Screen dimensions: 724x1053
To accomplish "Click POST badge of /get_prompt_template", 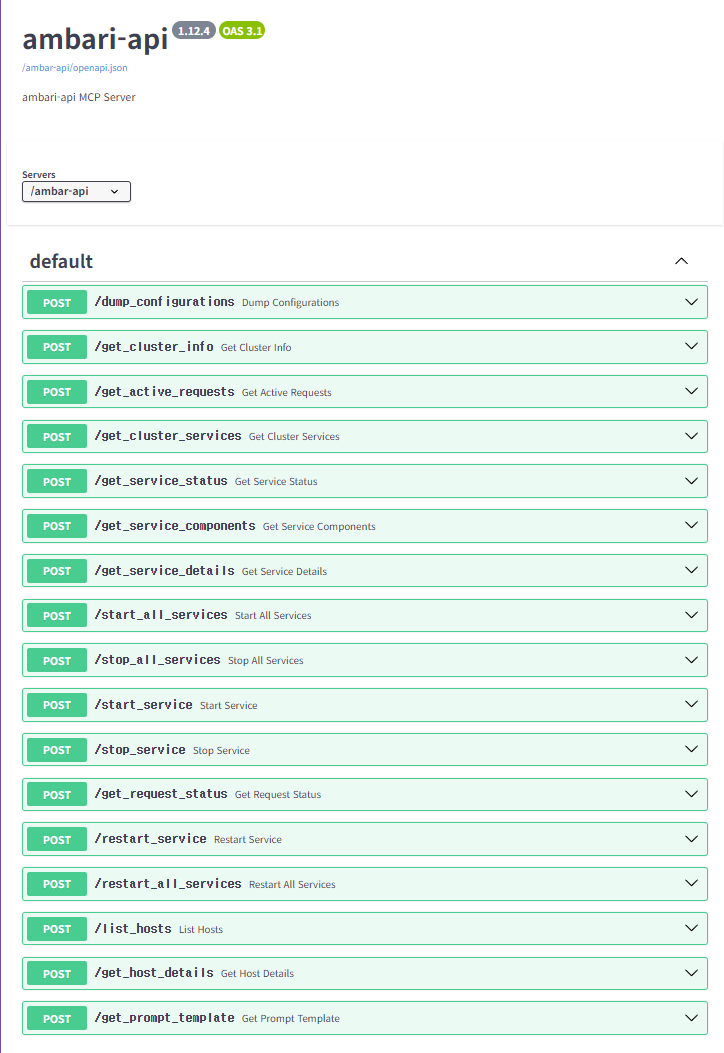I will (57, 1018).
